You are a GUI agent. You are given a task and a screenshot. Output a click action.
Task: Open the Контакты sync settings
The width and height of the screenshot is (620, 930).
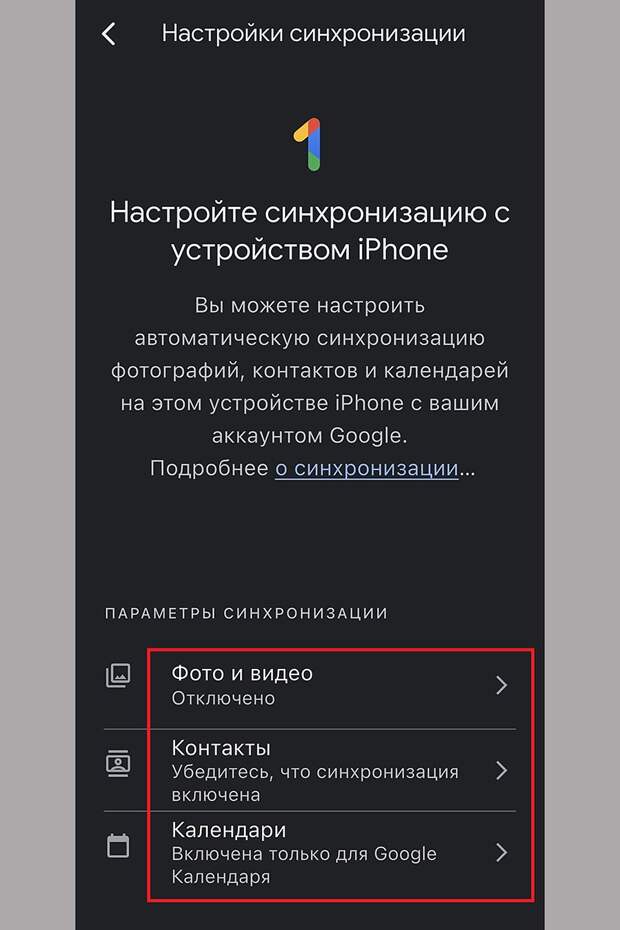(x=310, y=770)
